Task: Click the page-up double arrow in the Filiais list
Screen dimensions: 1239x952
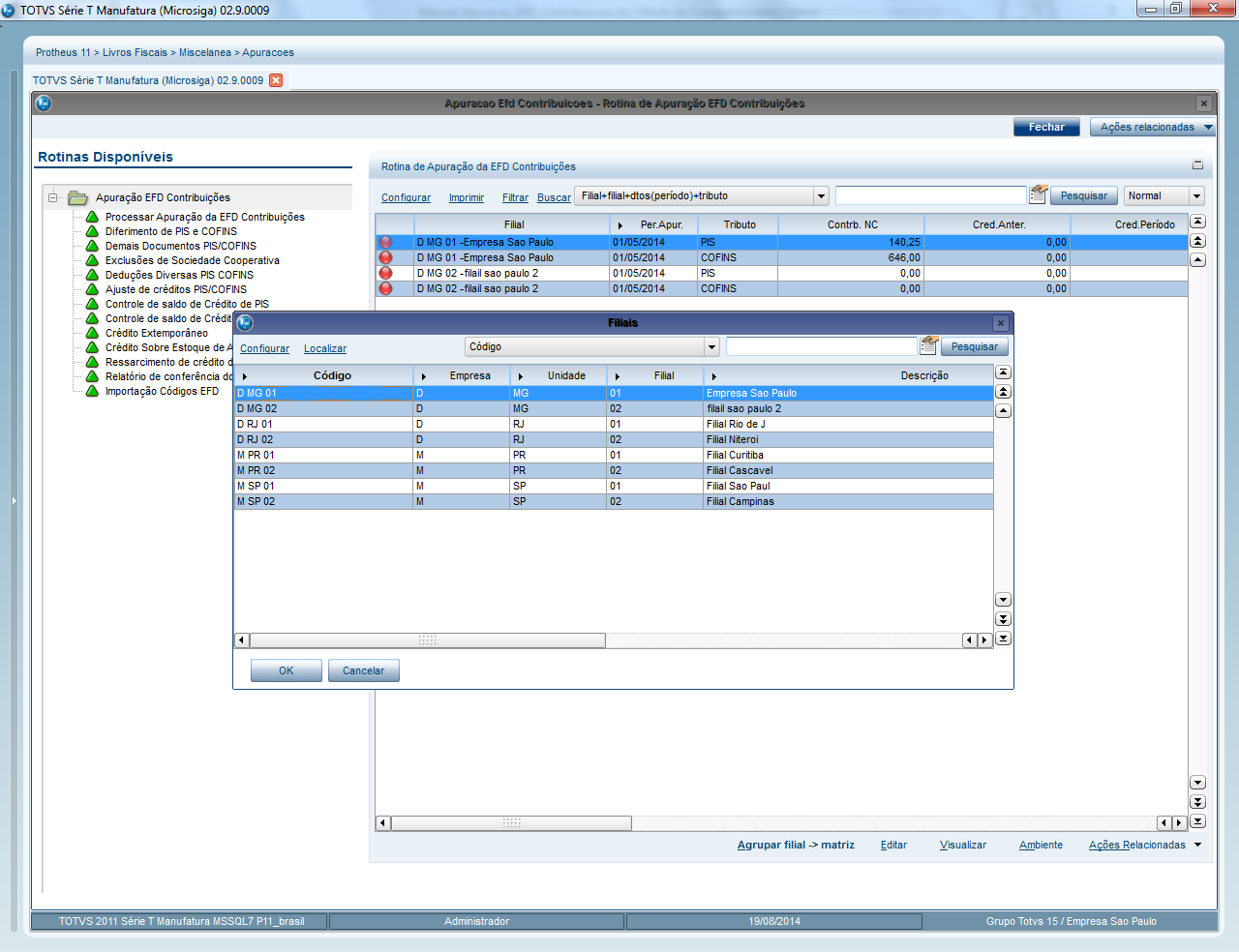Action: pos(1004,392)
